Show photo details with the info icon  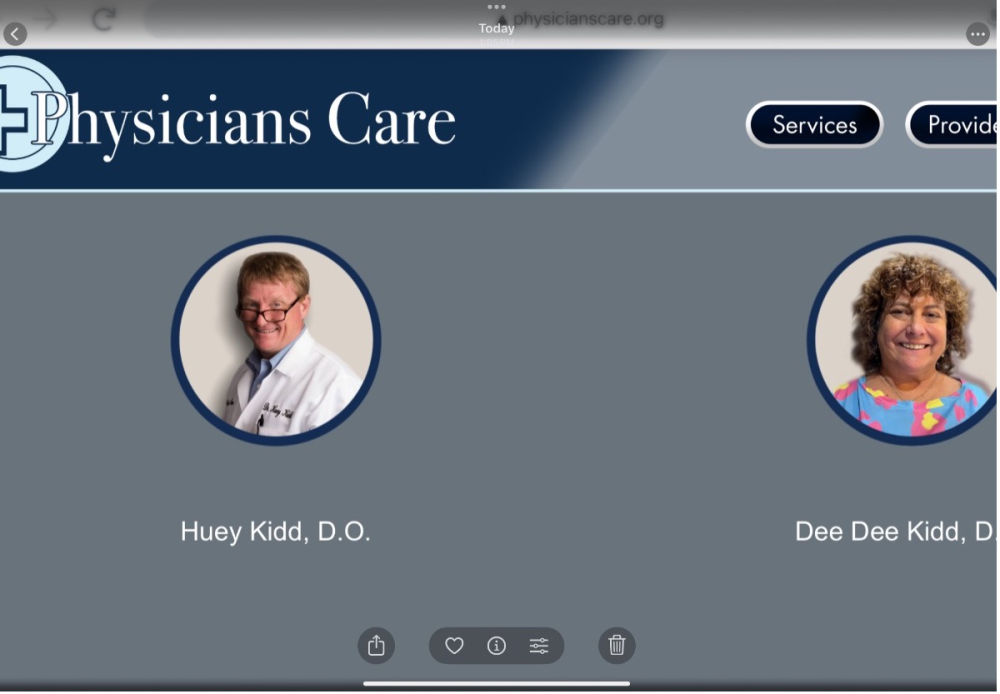tap(496, 646)
